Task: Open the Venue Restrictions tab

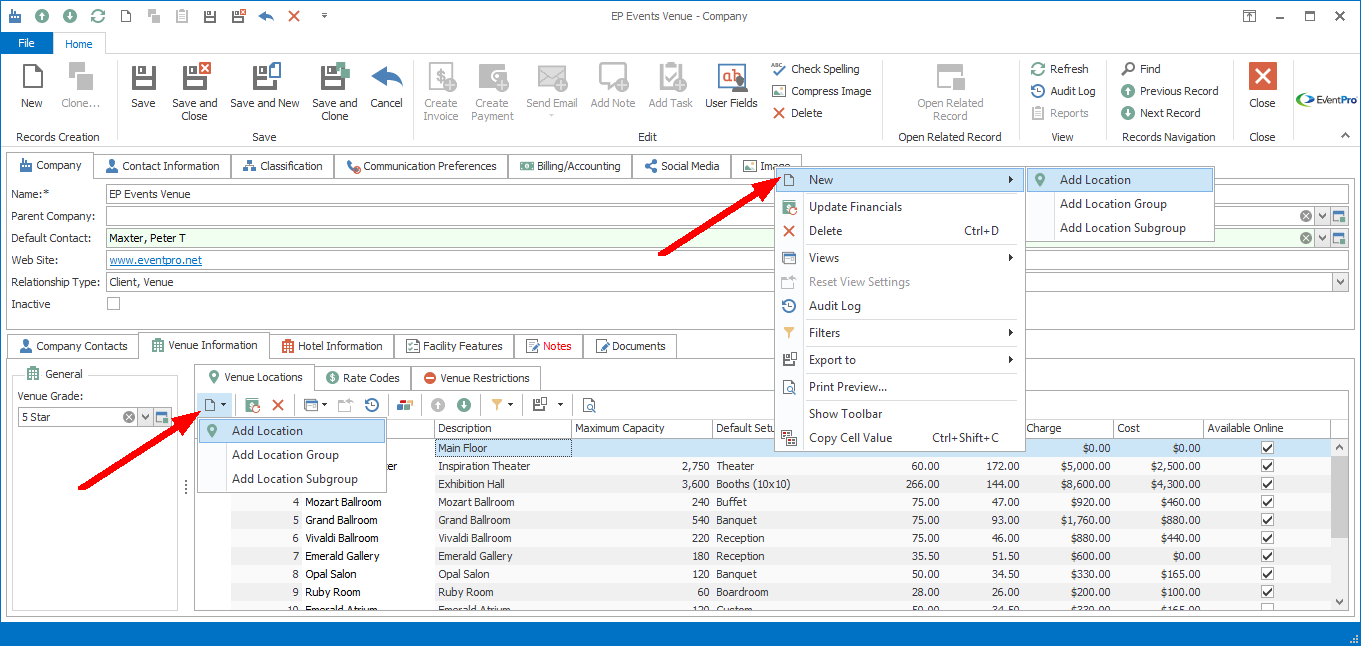Action: point(476,378)
